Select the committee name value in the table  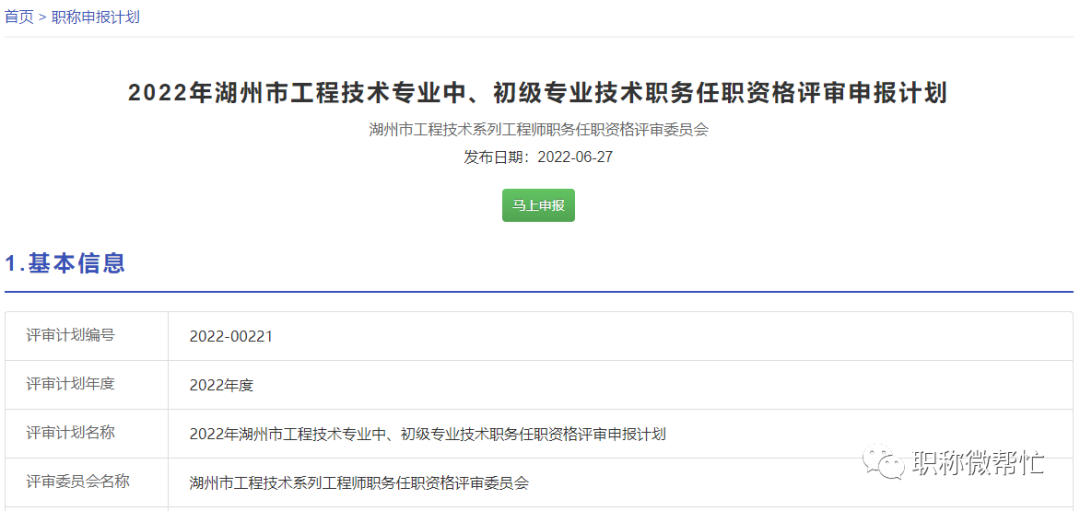pos(360,483)
